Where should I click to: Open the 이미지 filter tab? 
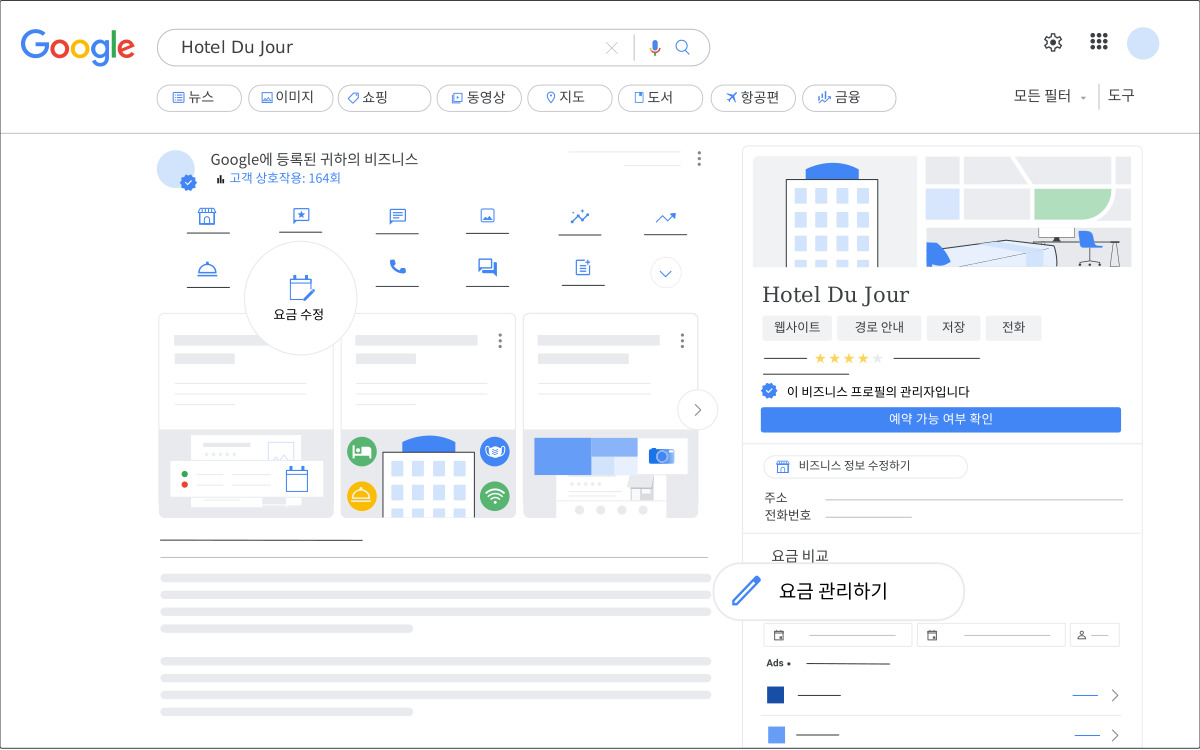click(x=289, y=98)
